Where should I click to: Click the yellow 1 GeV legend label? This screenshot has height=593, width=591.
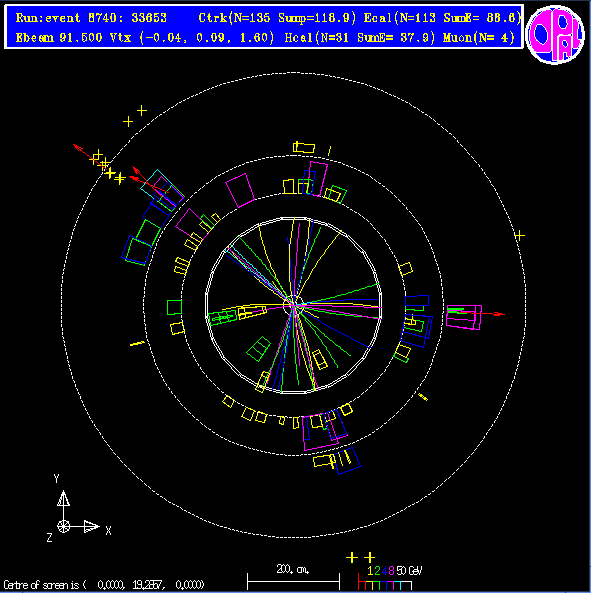click(x=370, y=570)
